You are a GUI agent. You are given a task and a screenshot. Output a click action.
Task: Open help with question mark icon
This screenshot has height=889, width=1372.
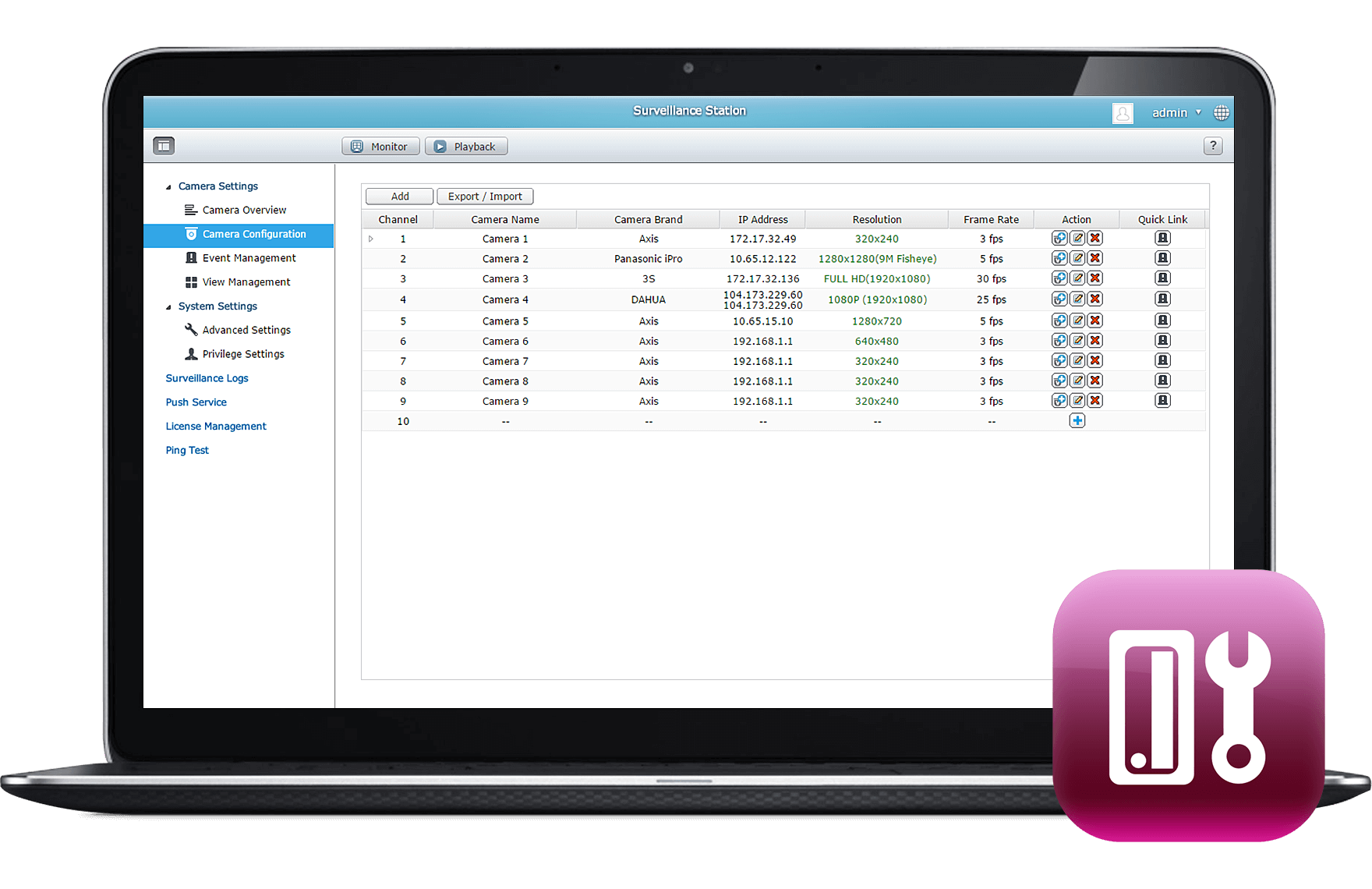pos(1212,146)
